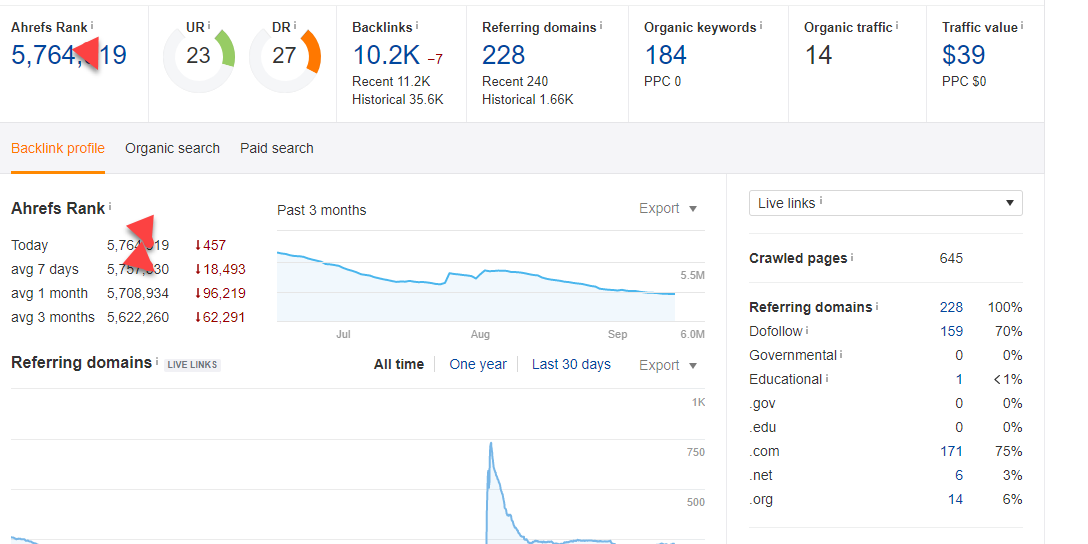Click the DR 27 gauge
1088x544 pixels.
click(x=284, y=56)
